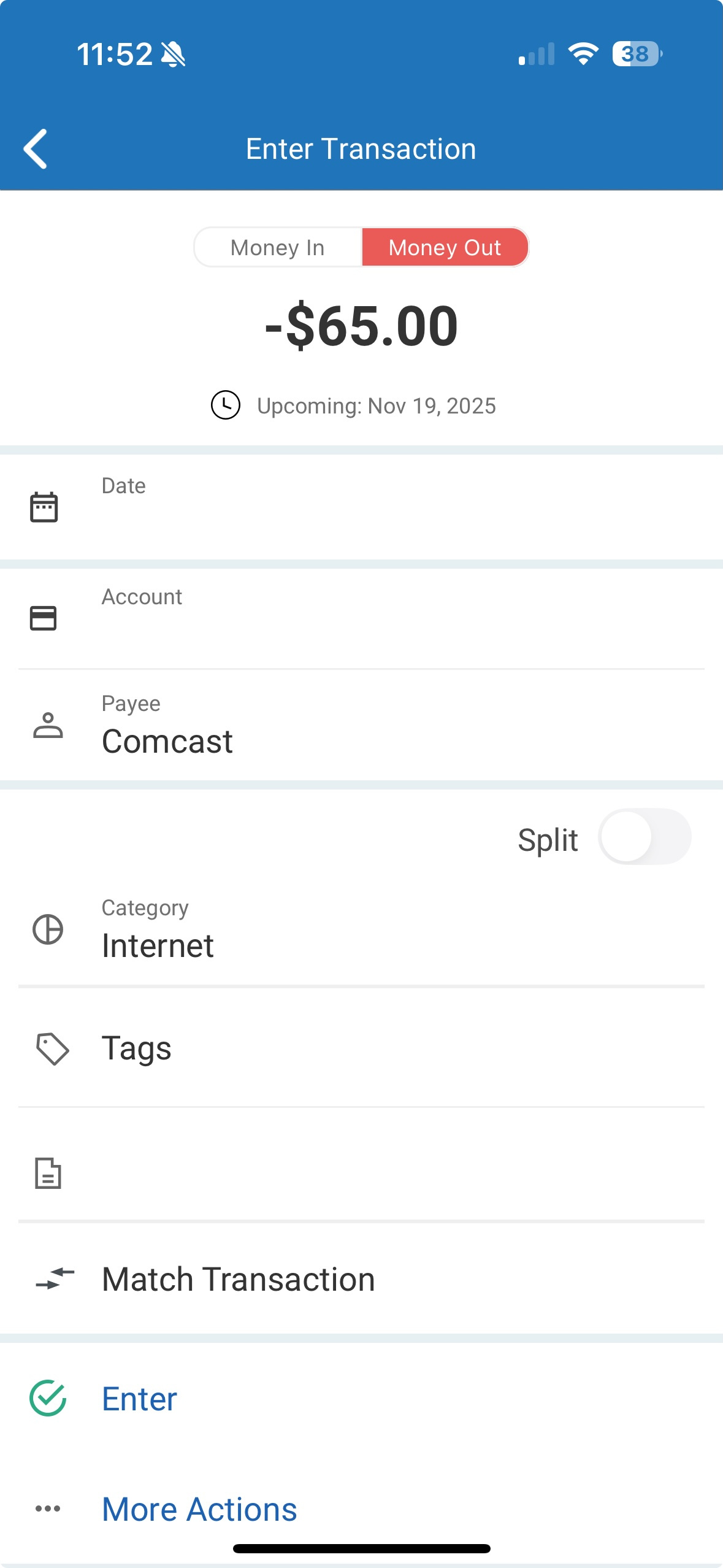Image resolution: width=723 pixels, height=1568 pixels.
Task: Tap the Match Transaction arrows icon
Action: [x=55, y=1279]
